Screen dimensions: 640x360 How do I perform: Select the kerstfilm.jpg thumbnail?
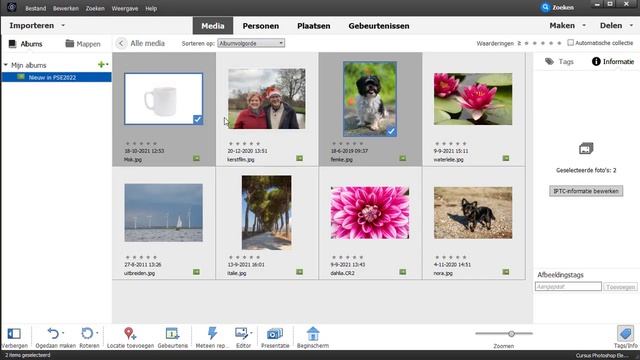tap(266, 99)
